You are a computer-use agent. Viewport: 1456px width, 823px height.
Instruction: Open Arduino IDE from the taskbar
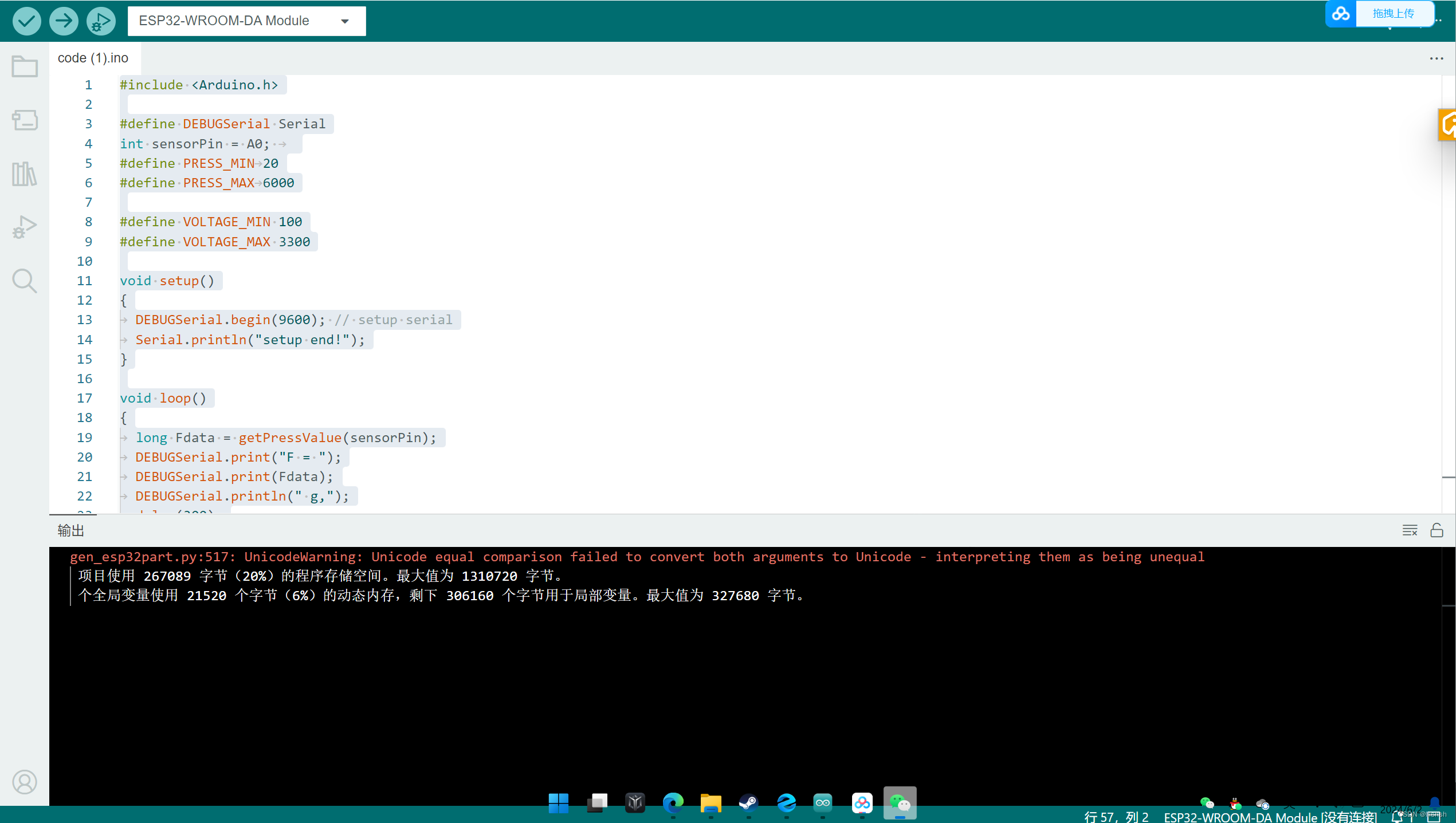823,803
